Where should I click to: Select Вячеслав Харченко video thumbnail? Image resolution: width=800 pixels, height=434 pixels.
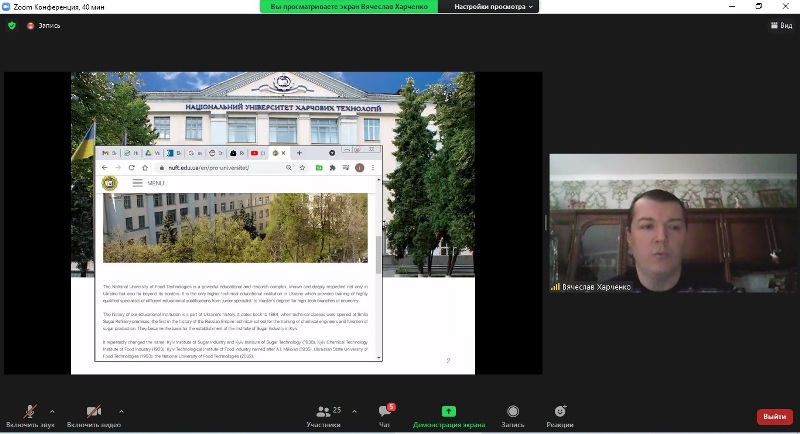672,223
